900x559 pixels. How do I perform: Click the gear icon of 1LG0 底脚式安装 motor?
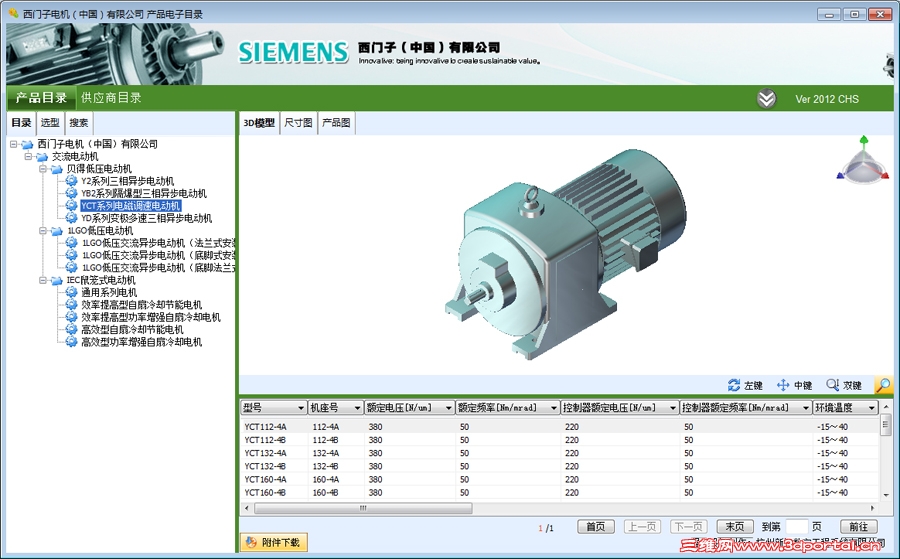[x=71, y=255]
